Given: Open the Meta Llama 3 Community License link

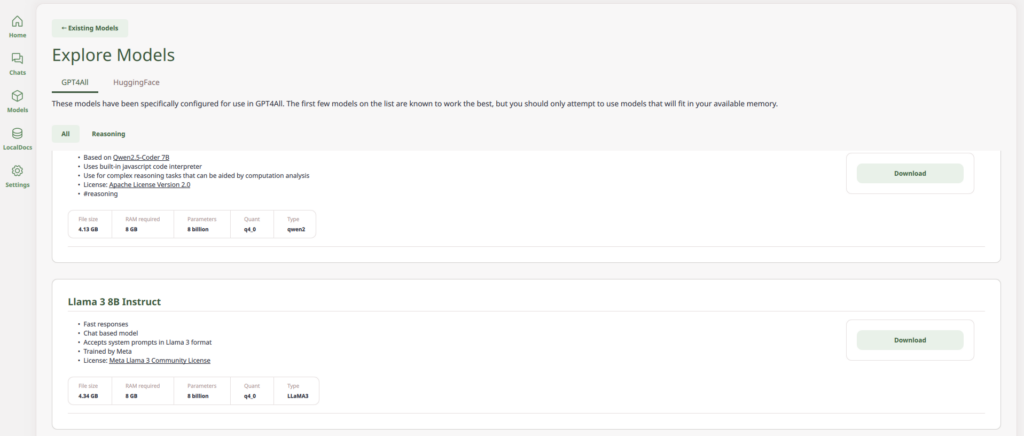Looking at the screenshot, I should coord(159,360).
